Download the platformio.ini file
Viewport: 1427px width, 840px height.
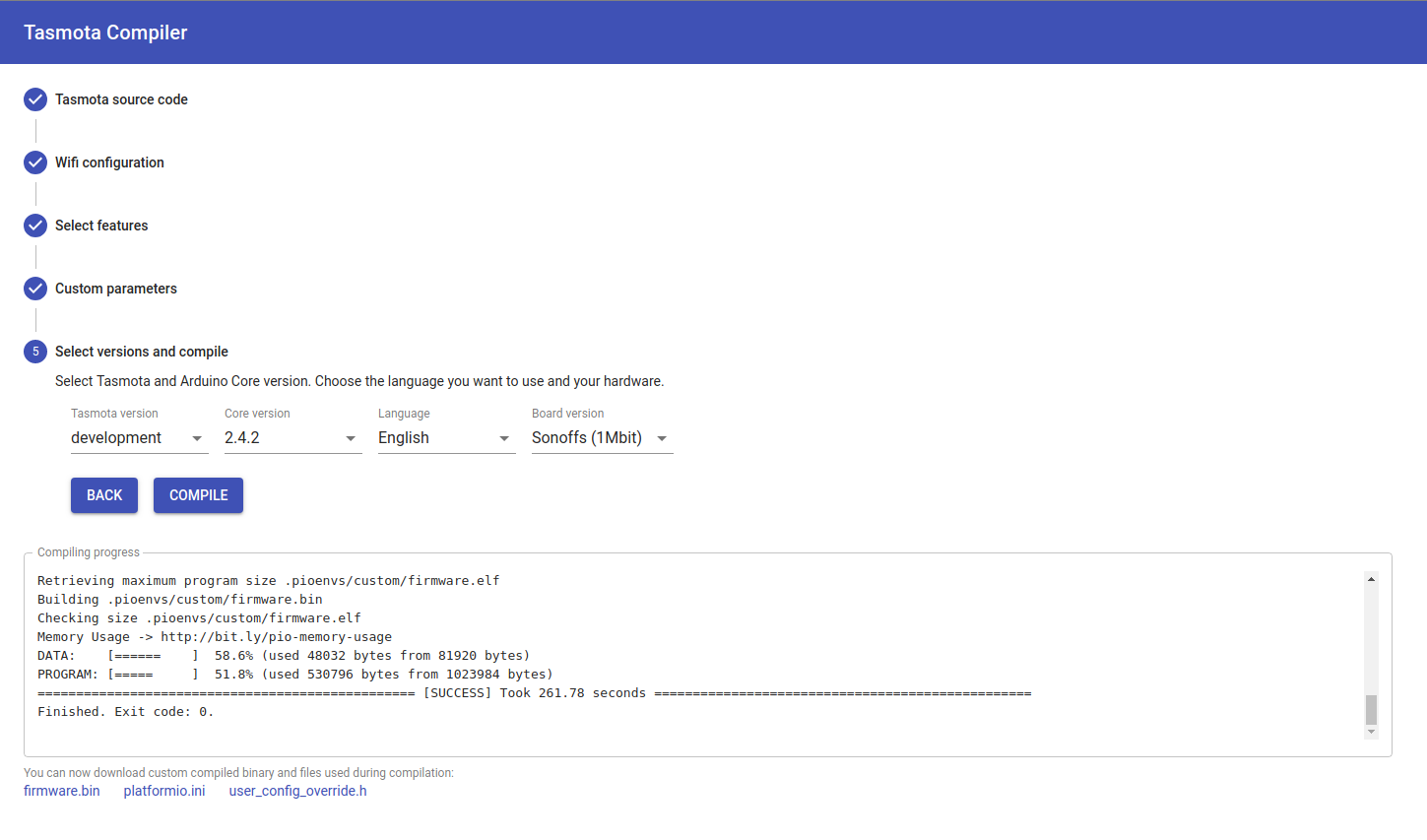164,791
